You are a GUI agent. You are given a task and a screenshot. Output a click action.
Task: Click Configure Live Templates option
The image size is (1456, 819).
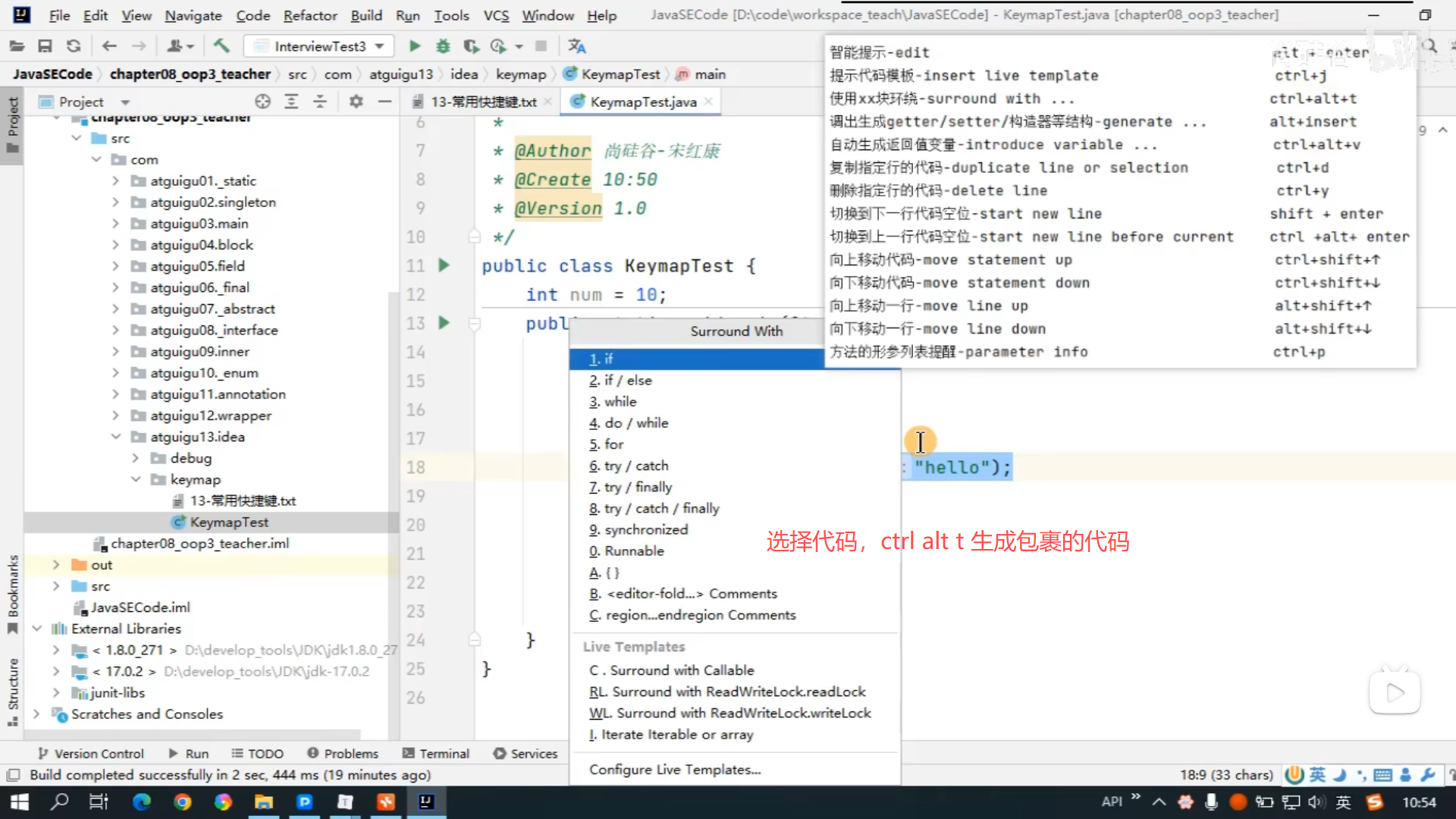(x=674, y=770)
